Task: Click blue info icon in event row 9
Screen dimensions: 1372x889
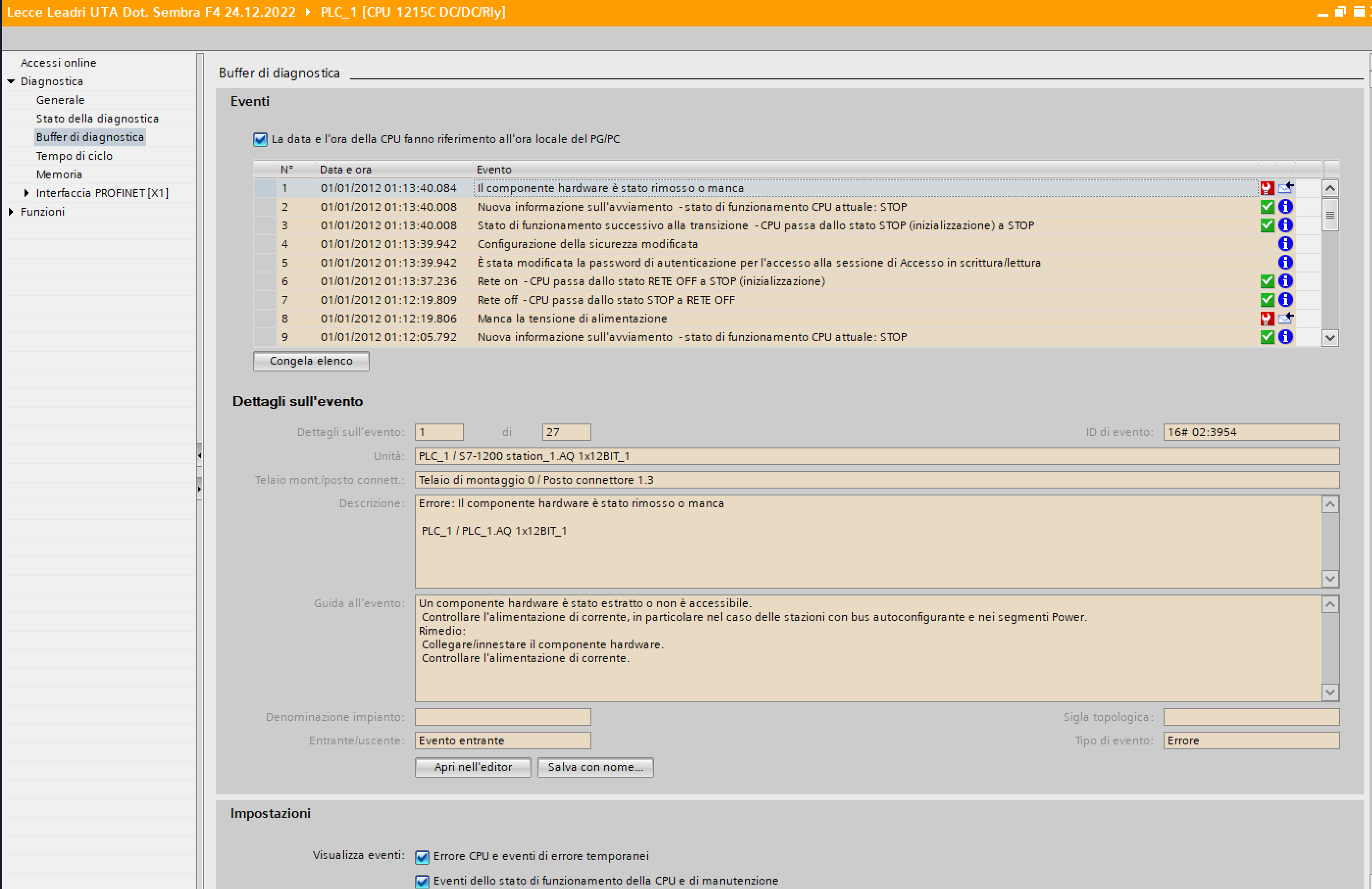Action: click(1285, 337)
